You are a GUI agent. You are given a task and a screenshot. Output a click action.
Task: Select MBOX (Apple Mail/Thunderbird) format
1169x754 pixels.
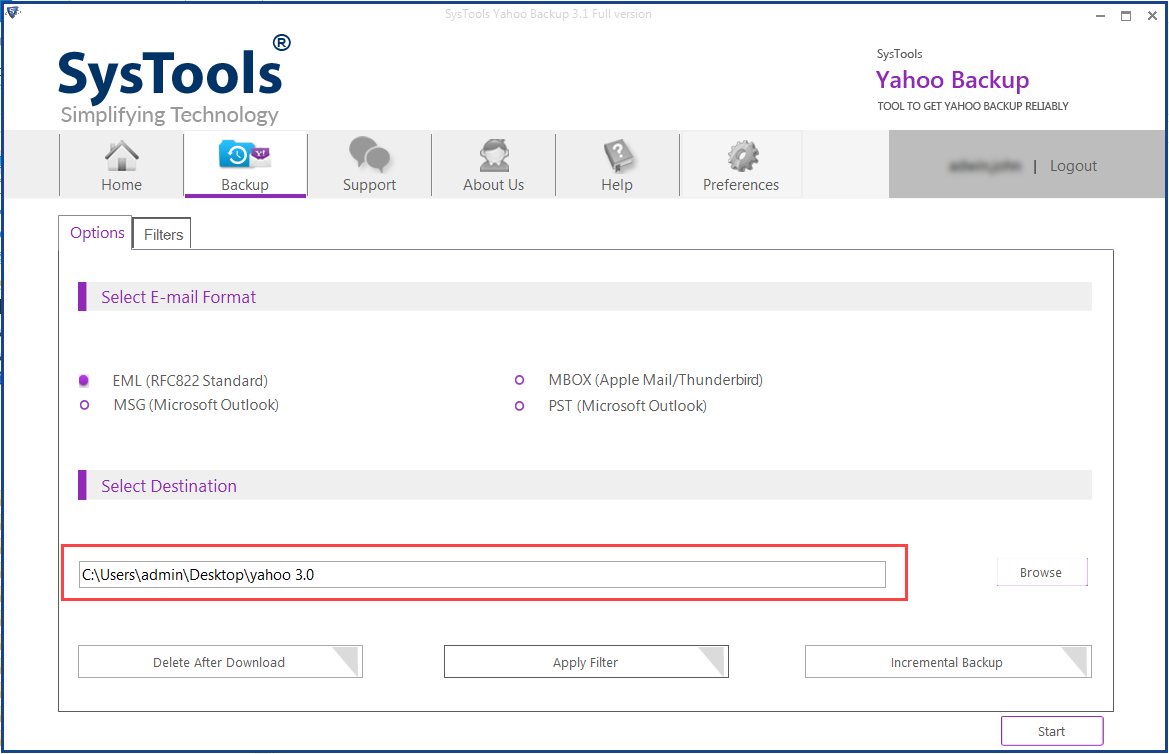[x=520, y=380]
